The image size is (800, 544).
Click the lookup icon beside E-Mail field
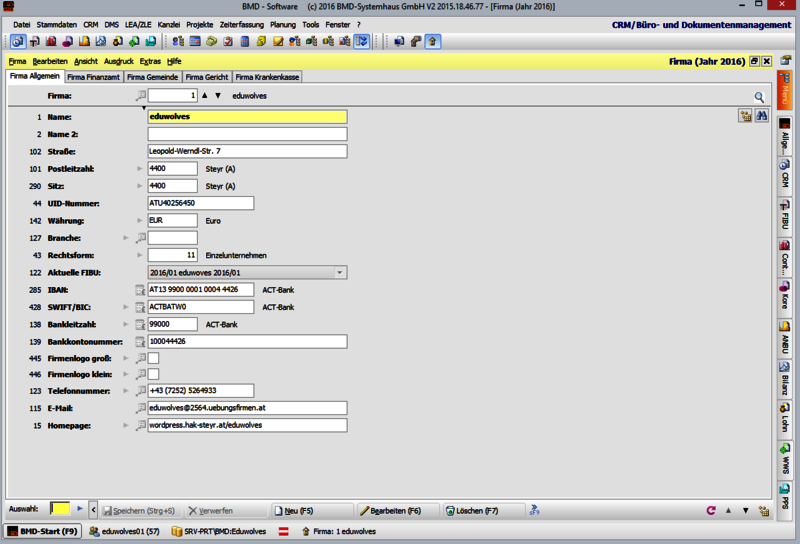point(141,408)
